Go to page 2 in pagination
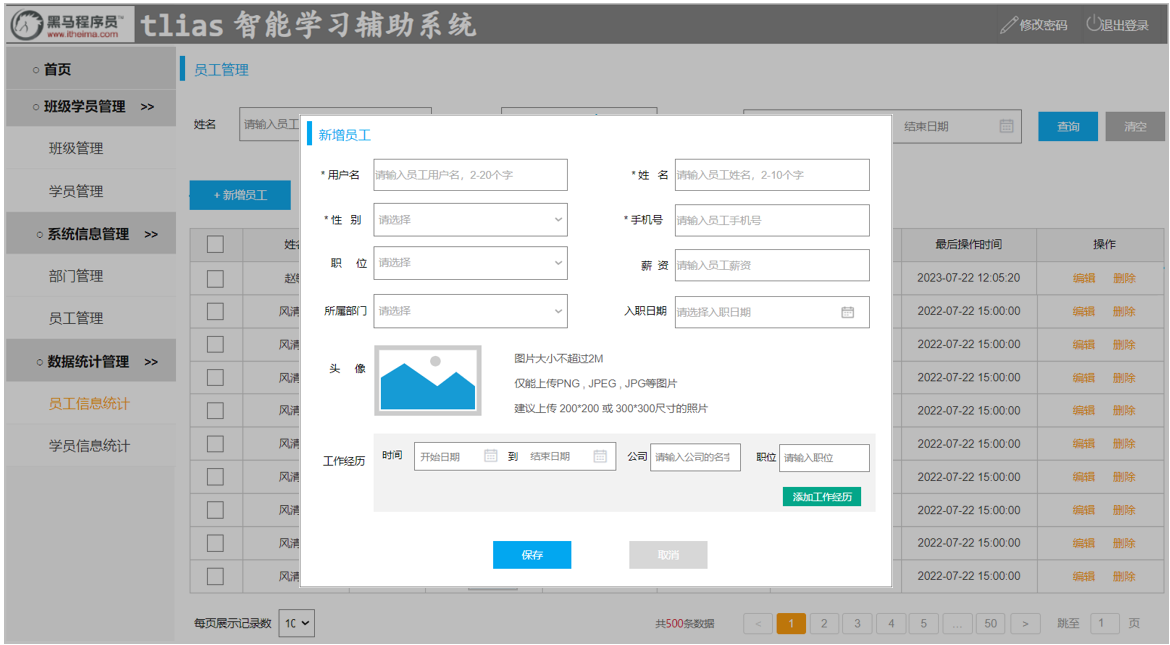 click(x=823, y=623)
